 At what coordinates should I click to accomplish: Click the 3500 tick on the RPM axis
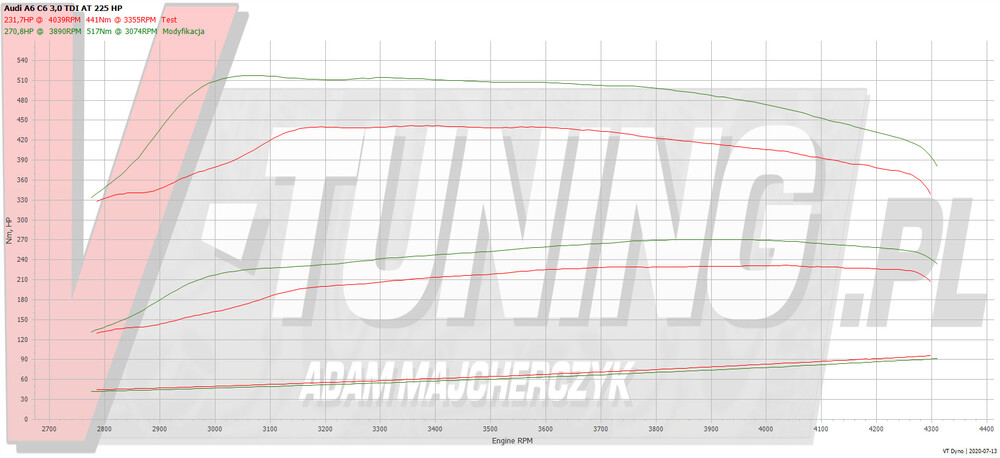489,429
